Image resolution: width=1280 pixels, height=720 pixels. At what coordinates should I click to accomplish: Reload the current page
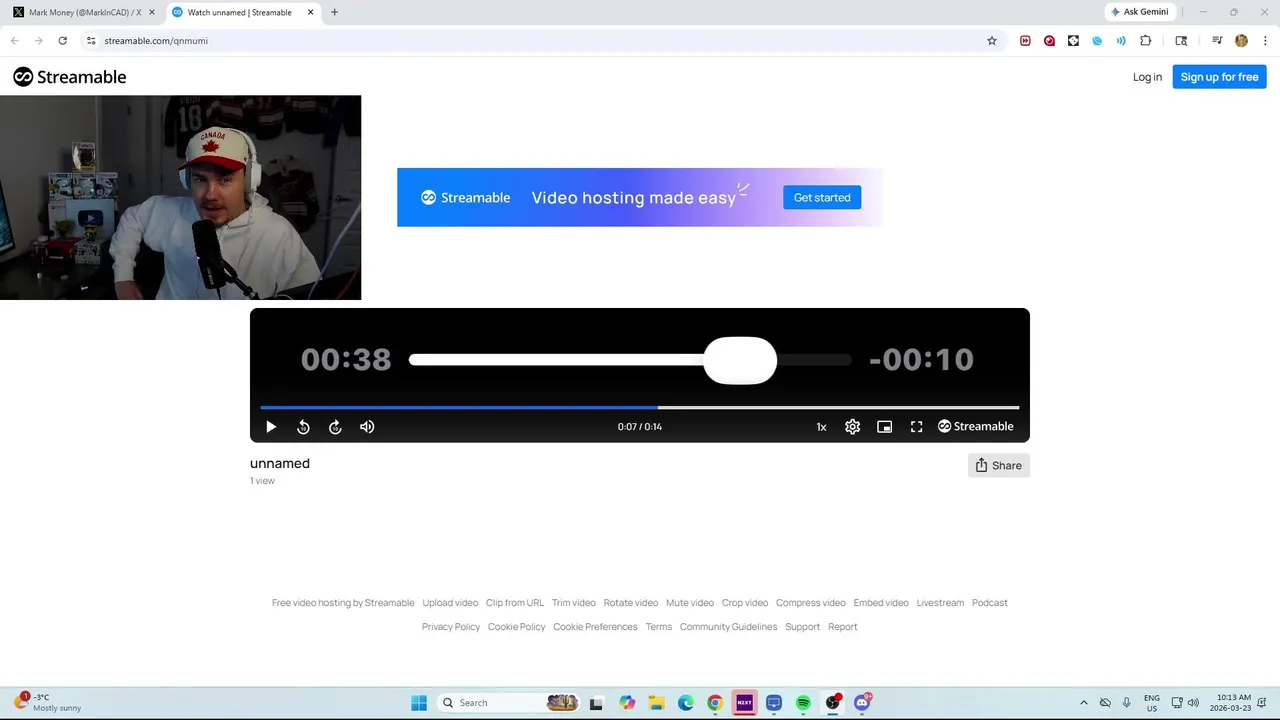[x=62, y=41]
